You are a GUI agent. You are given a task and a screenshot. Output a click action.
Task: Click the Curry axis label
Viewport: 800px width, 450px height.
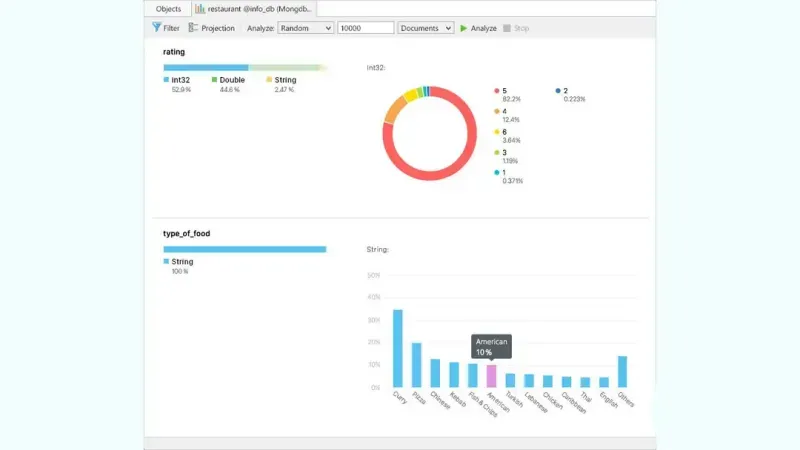tap(400, 397)
